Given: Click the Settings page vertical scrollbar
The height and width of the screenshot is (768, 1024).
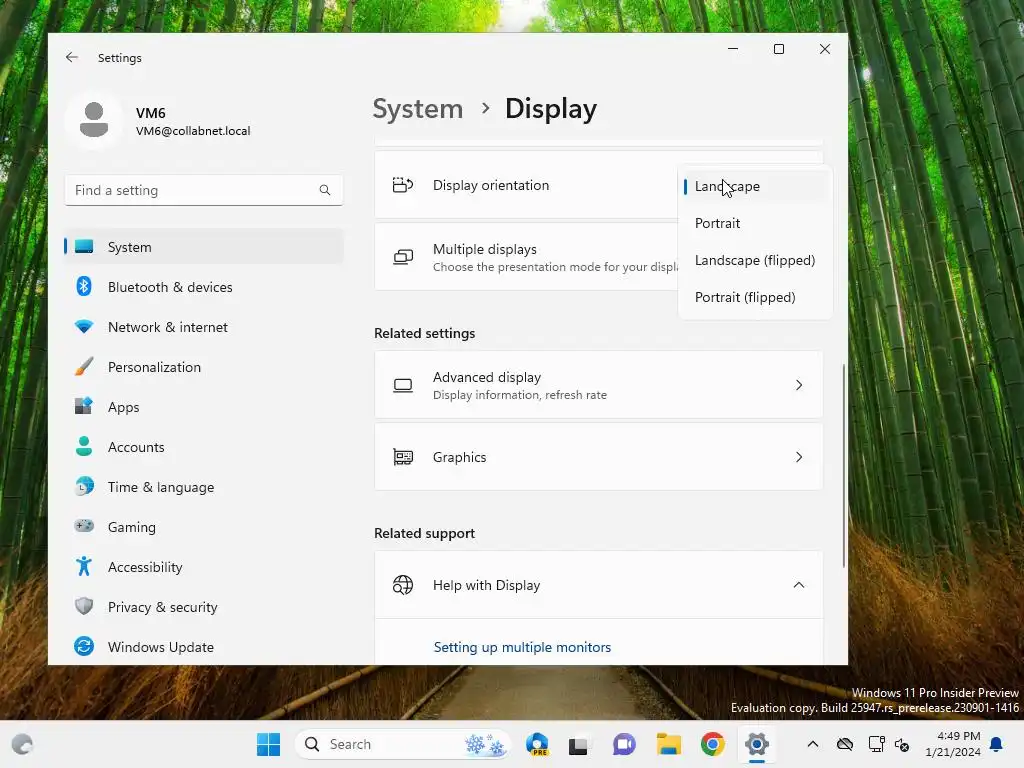Looking at the screenshot, I should coord(844,465).
